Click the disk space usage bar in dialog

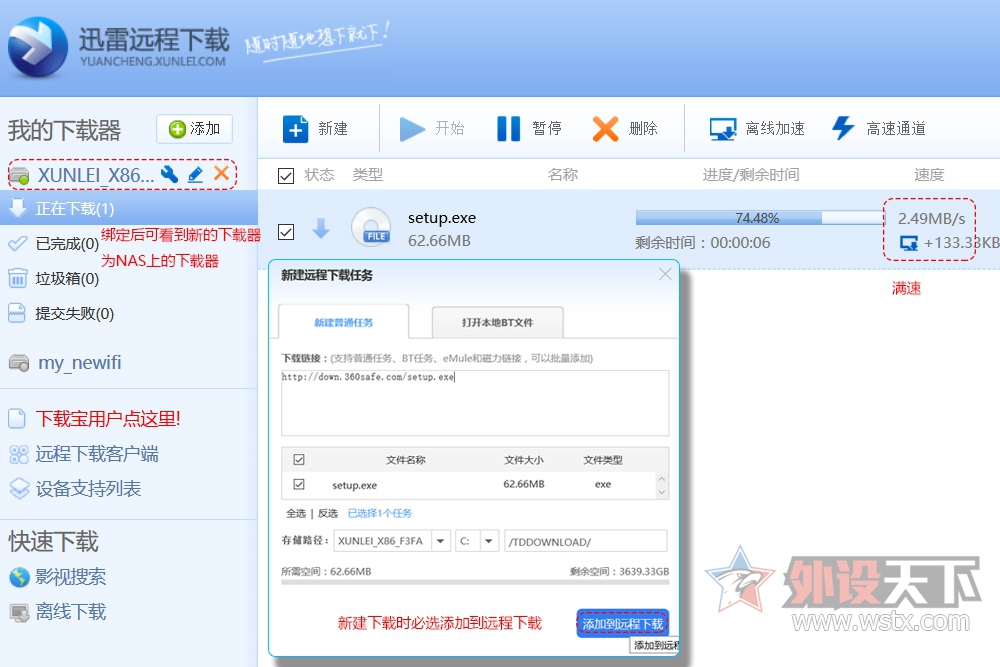coord(475,582)
